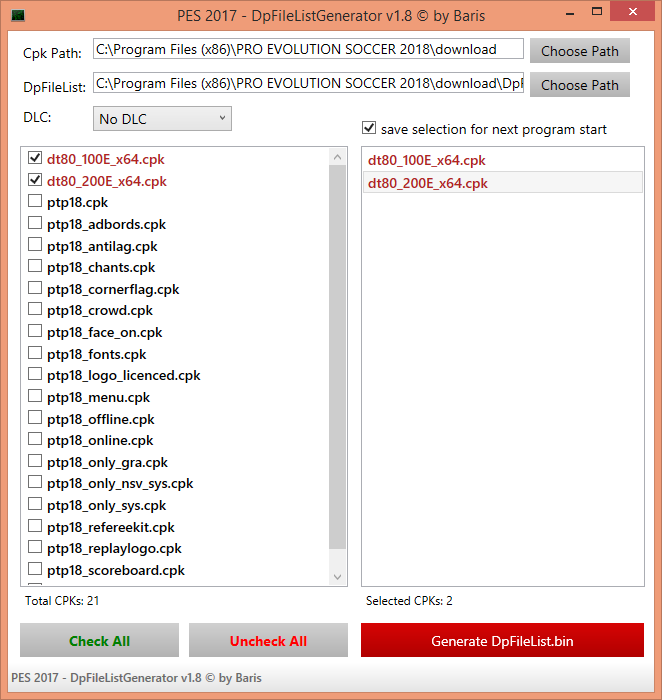Screen dimensions: 662x700
Task: Click into the Cpk Path field
Action: (x=308, y=49)
